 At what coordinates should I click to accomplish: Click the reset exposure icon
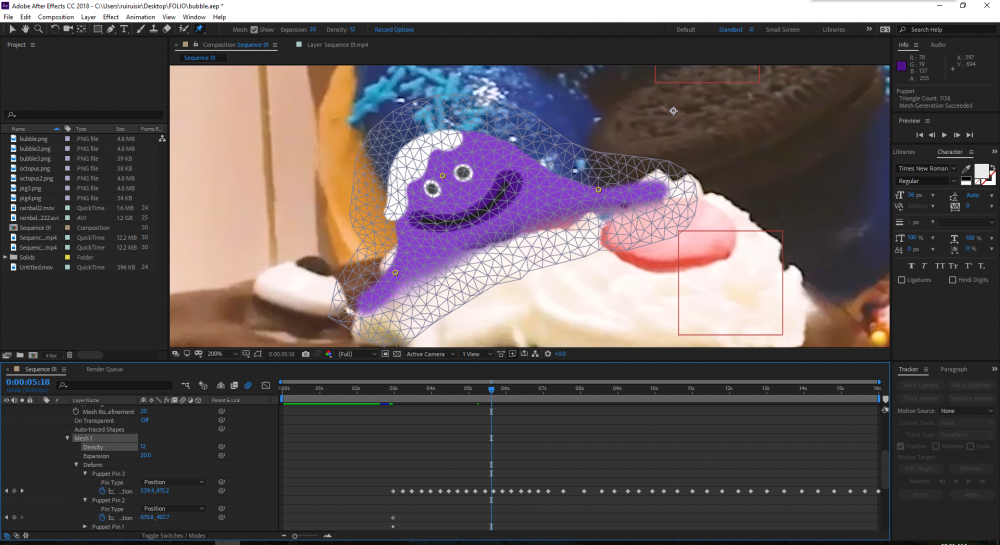547,354
